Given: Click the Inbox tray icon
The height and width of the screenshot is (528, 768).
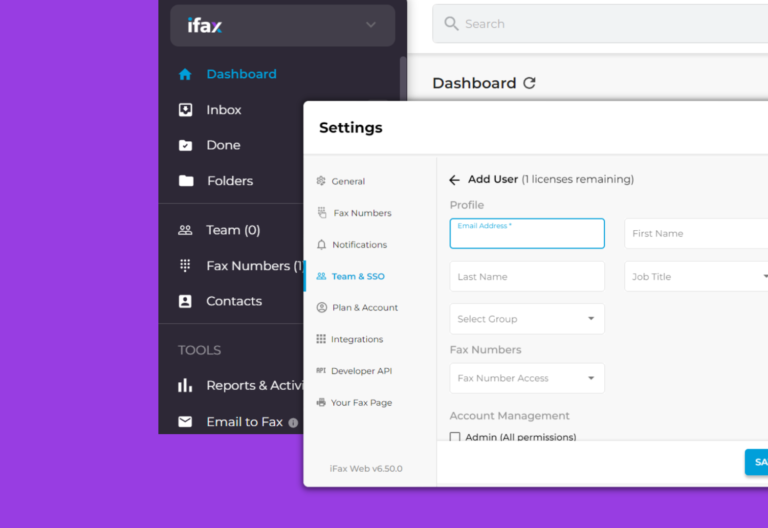Looking at the screenshot, I should click(x=185, y=110).
